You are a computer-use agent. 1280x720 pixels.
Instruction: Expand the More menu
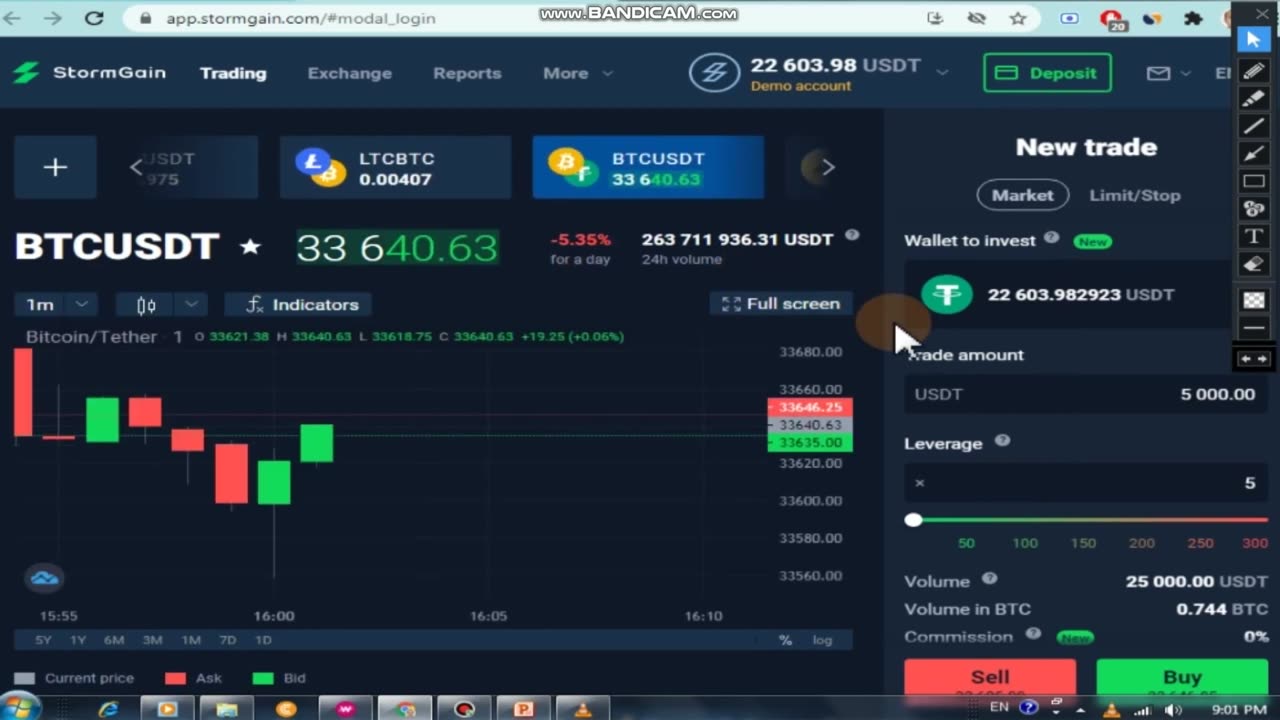coord(578,73)
